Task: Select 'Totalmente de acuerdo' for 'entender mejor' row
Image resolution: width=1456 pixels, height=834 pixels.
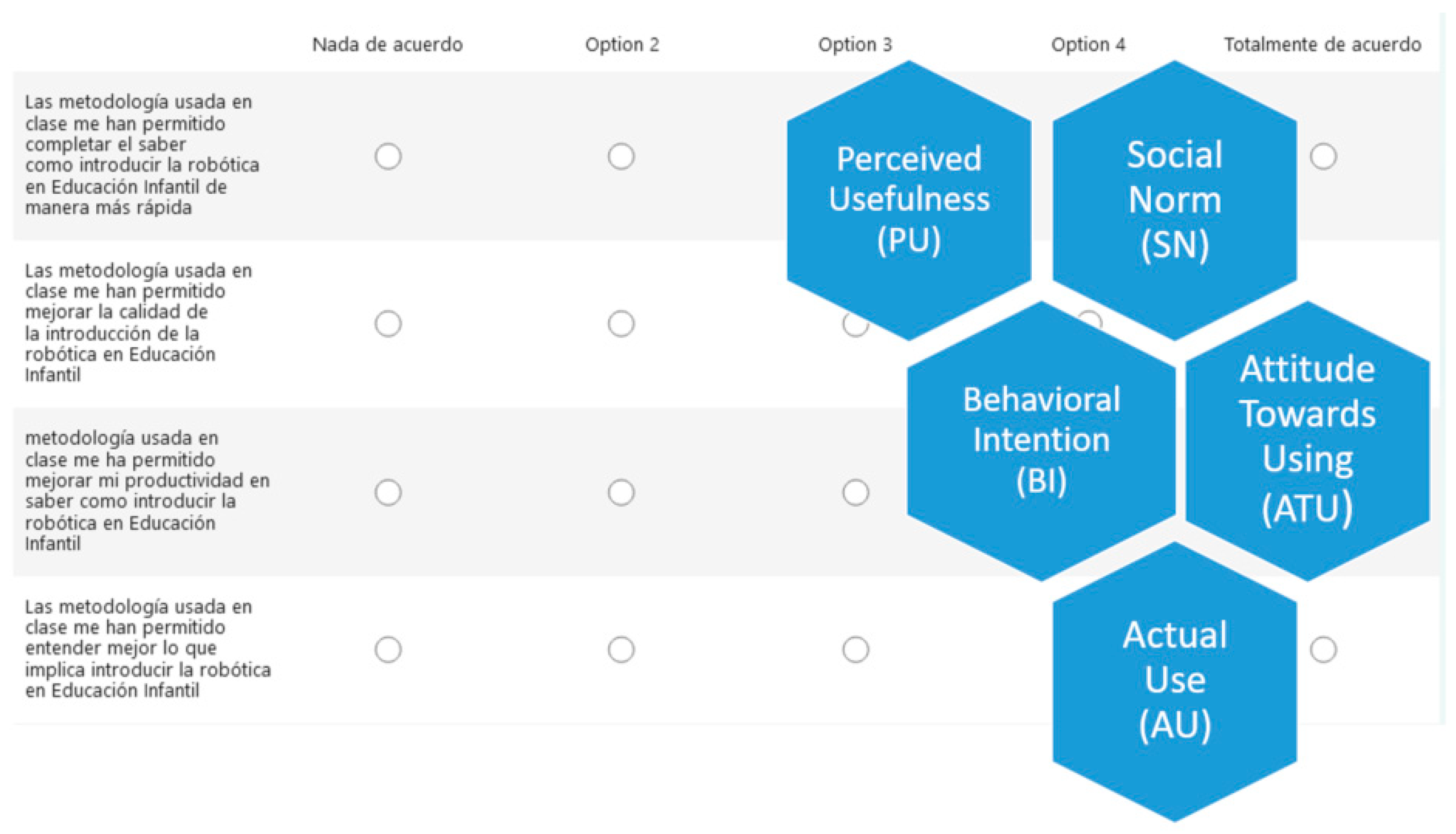Action: [1323, 649]
